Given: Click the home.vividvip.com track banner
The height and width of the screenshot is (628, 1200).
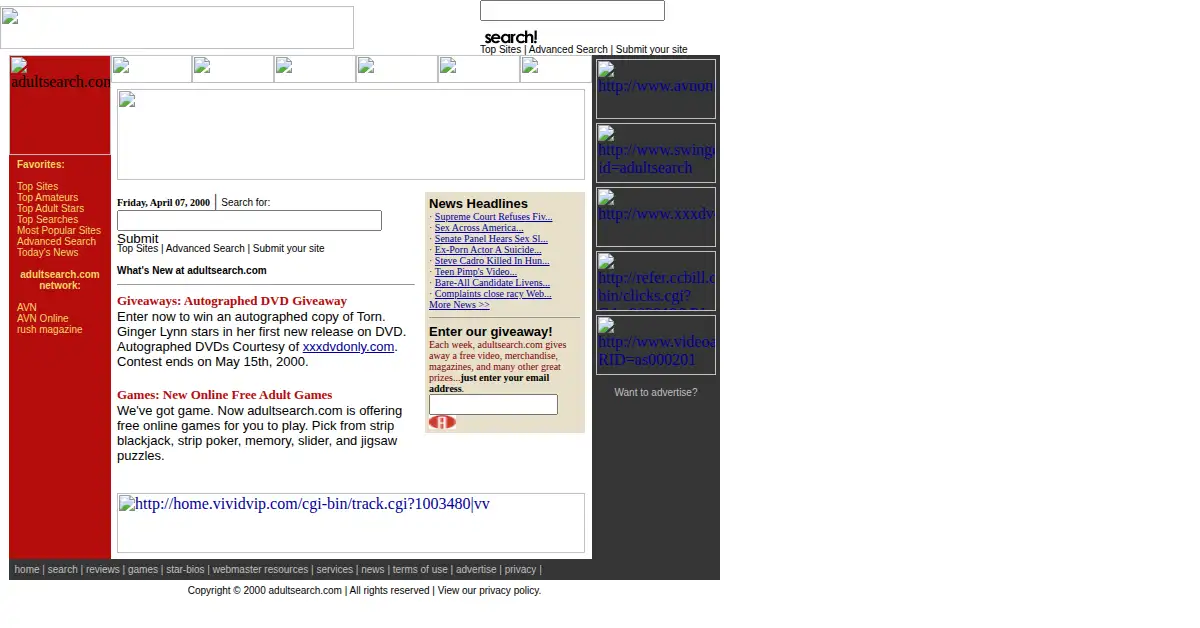Looking at the screenshot, I should [x=351, y=523].
